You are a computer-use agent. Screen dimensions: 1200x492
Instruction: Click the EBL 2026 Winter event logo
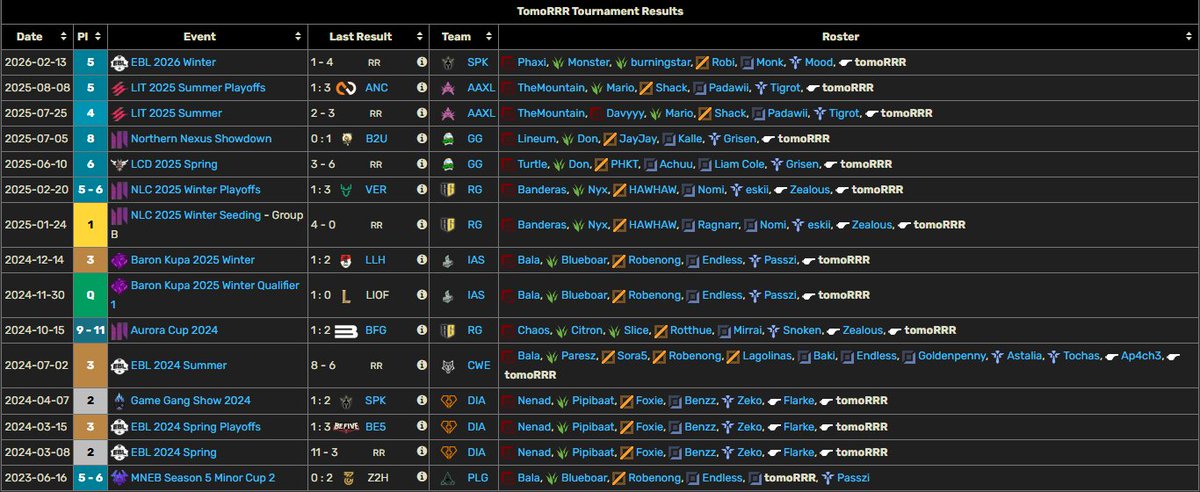119,62
